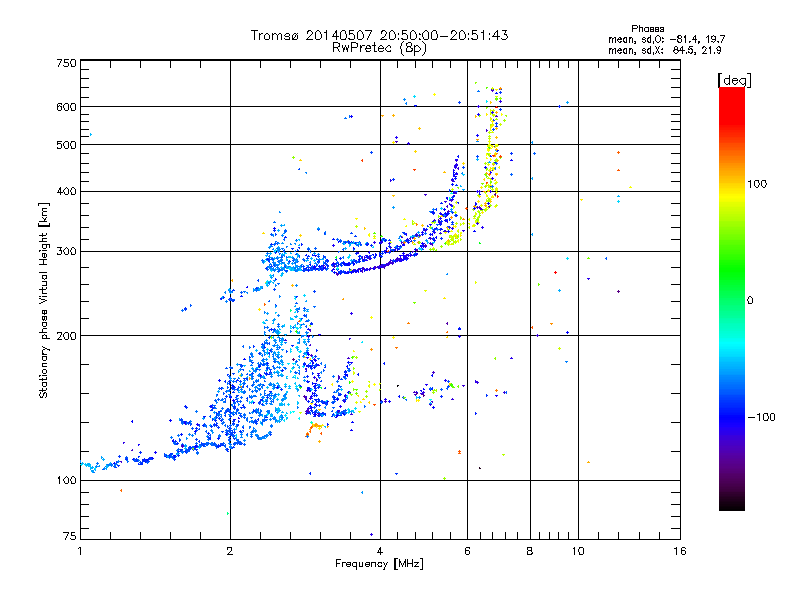
Task: Click the x-axis "1" tick label
Action: (x=80, y=551)
